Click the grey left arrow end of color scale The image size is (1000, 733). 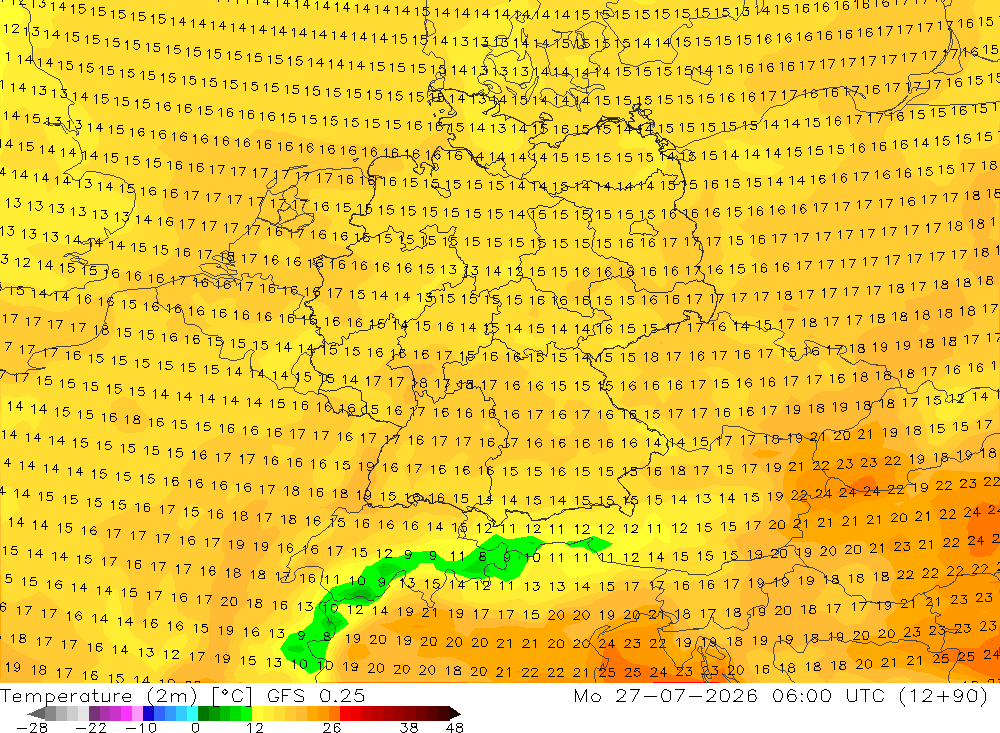click(36, 713)
